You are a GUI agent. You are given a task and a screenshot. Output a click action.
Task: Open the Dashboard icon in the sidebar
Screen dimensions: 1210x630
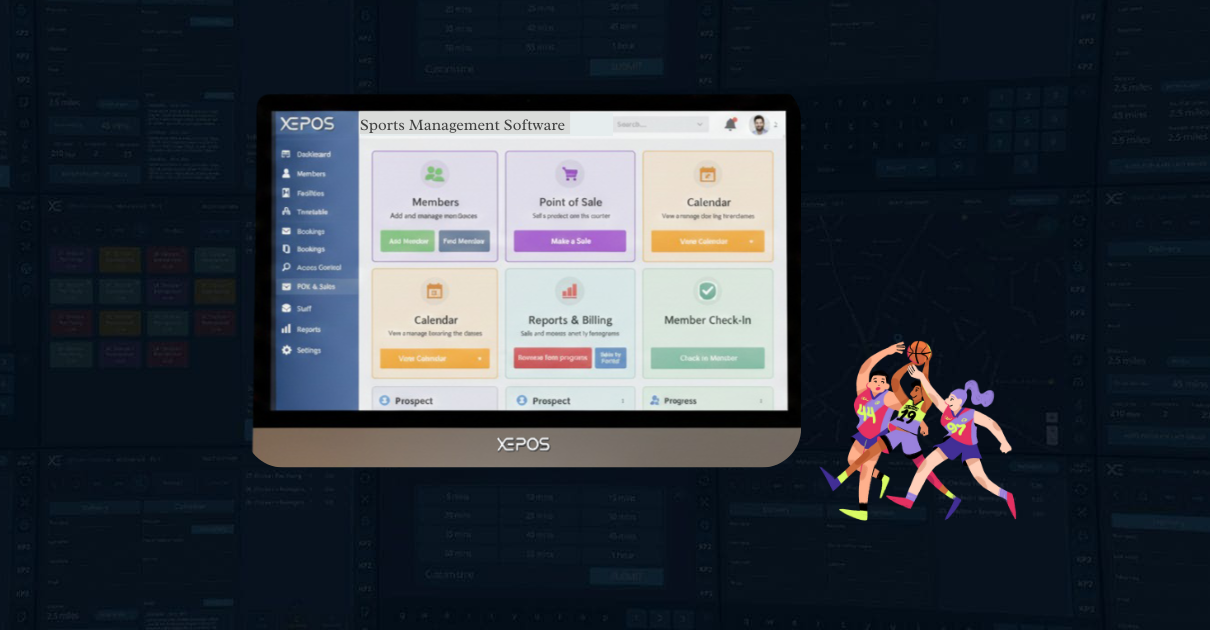pyautogui.click(x=286, y=154)
